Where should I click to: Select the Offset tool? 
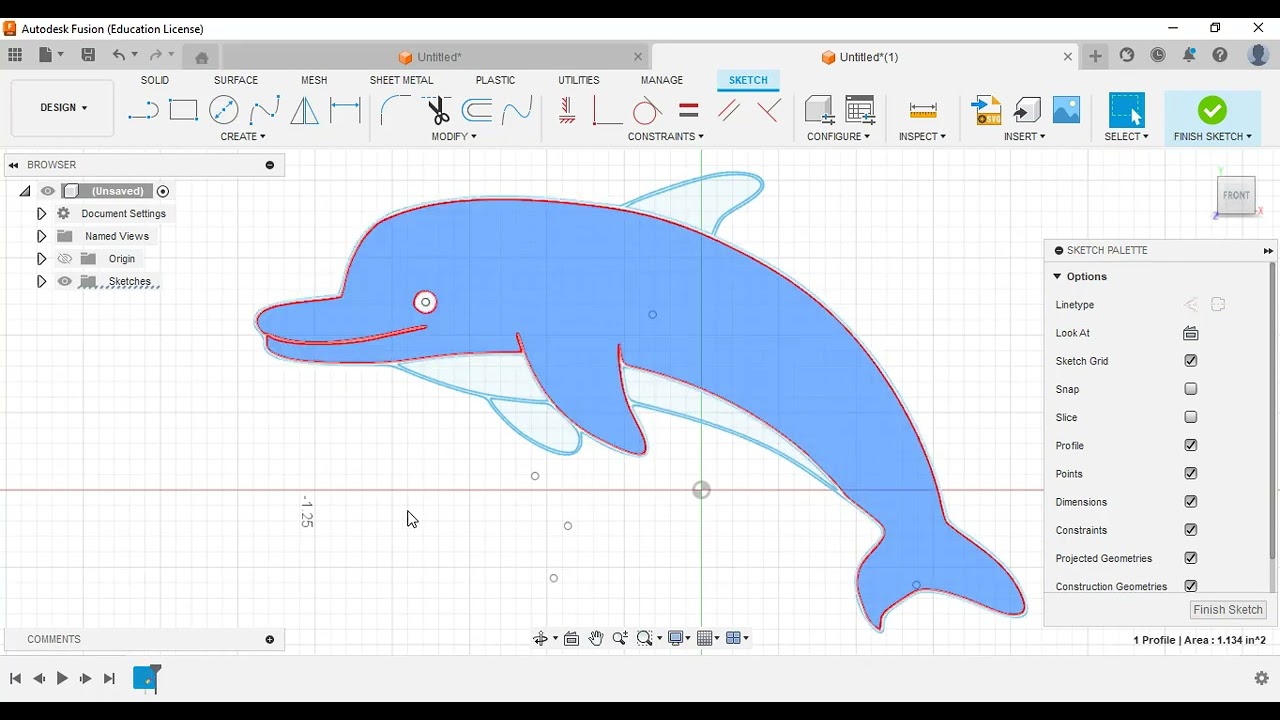click(477, 110)
